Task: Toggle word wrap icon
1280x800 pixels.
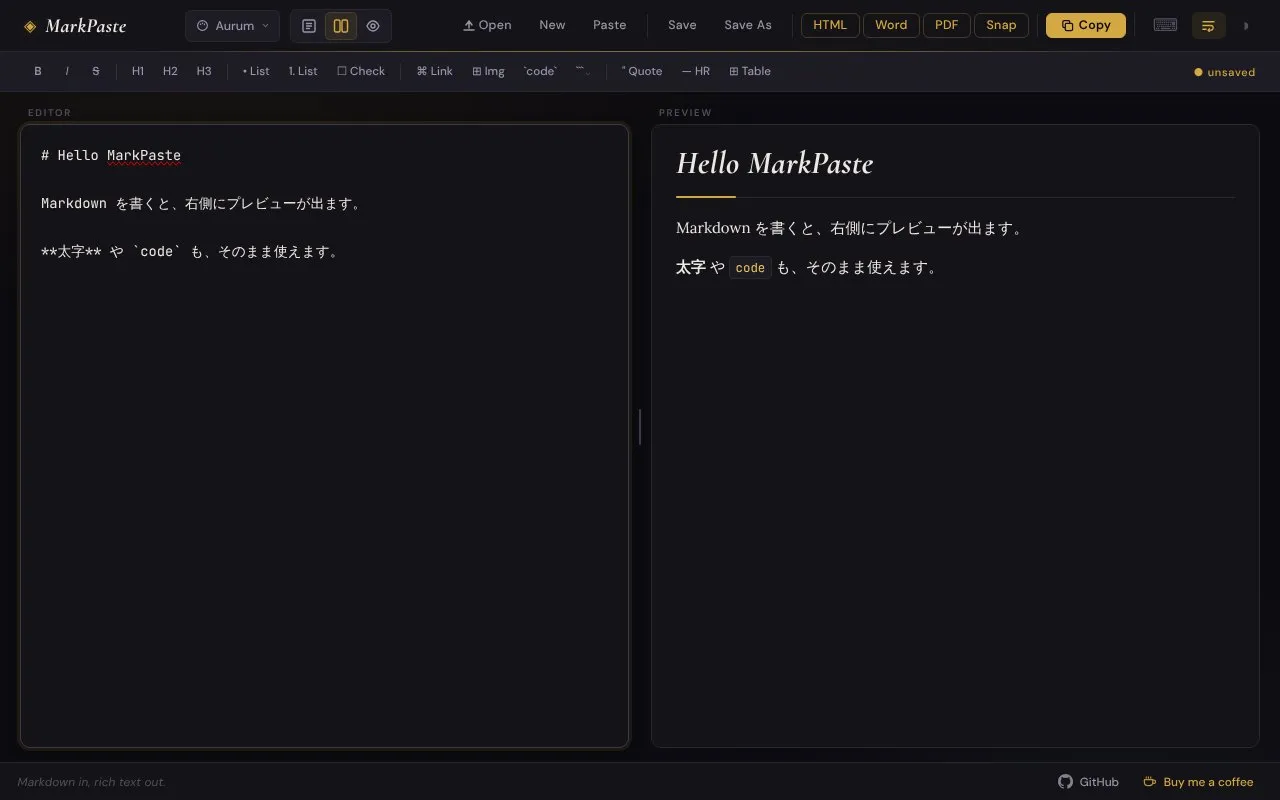Action: point(1208,26)
